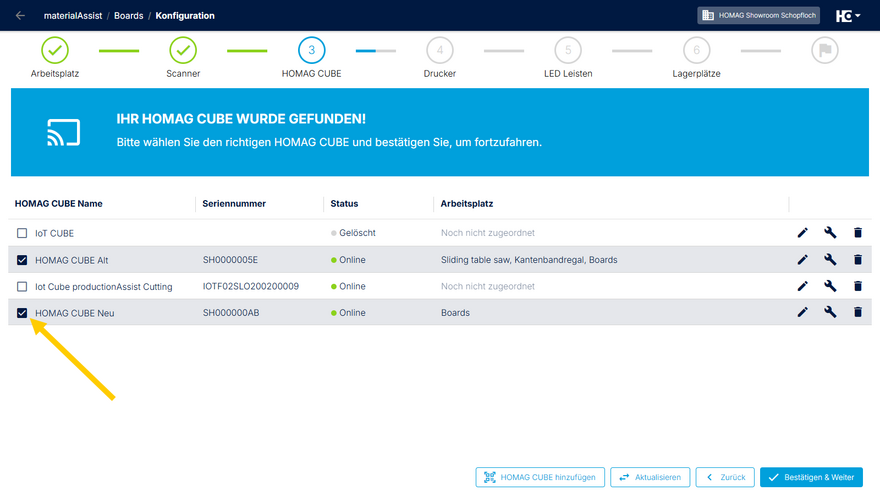Delete Iot Cube productionAssist Cutting entry
The height and width of the screenshot is (496, 880).
click(858, 286)
